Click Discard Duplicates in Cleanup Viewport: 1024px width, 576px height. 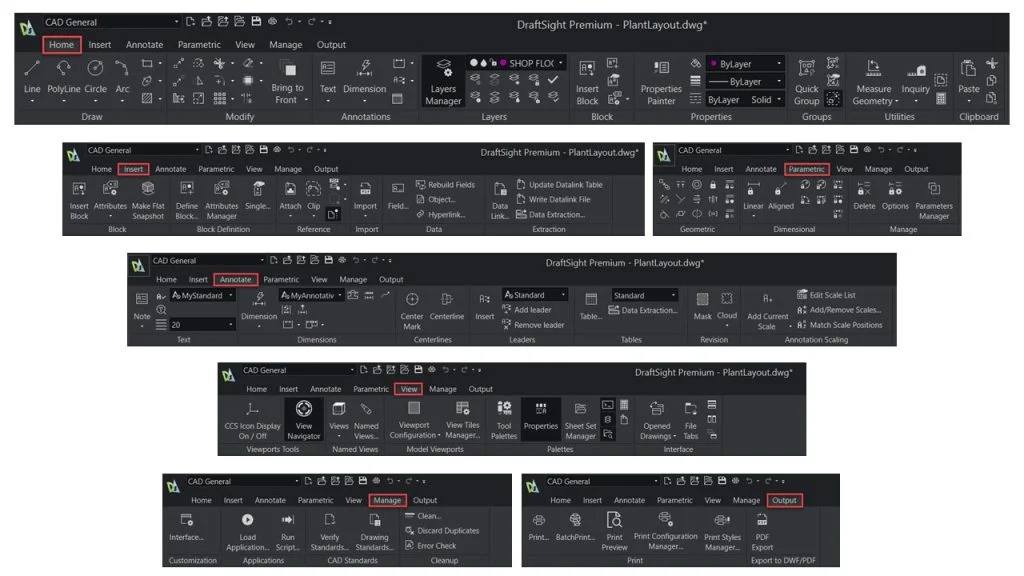pyautogui.click(x=447, y=531)
